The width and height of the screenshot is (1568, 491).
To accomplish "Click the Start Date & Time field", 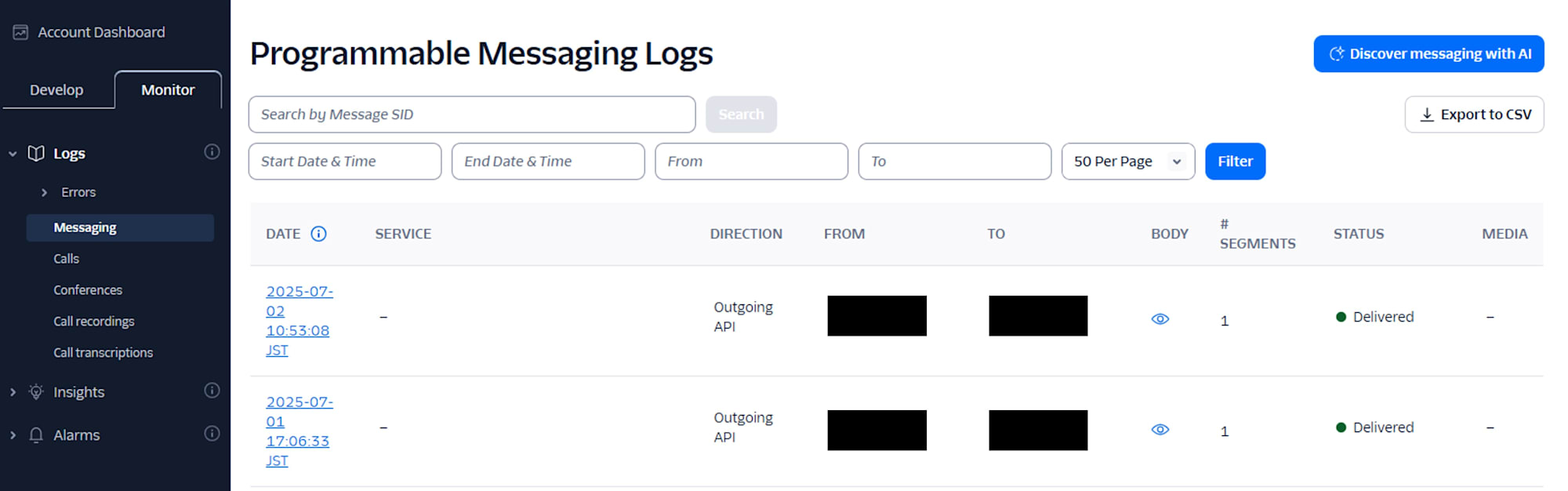I will 345,162.
